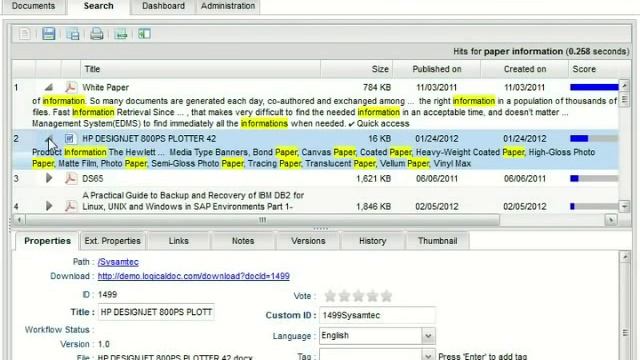
Task: Click horizontal scrollbar right arrow
Action: 611,220
